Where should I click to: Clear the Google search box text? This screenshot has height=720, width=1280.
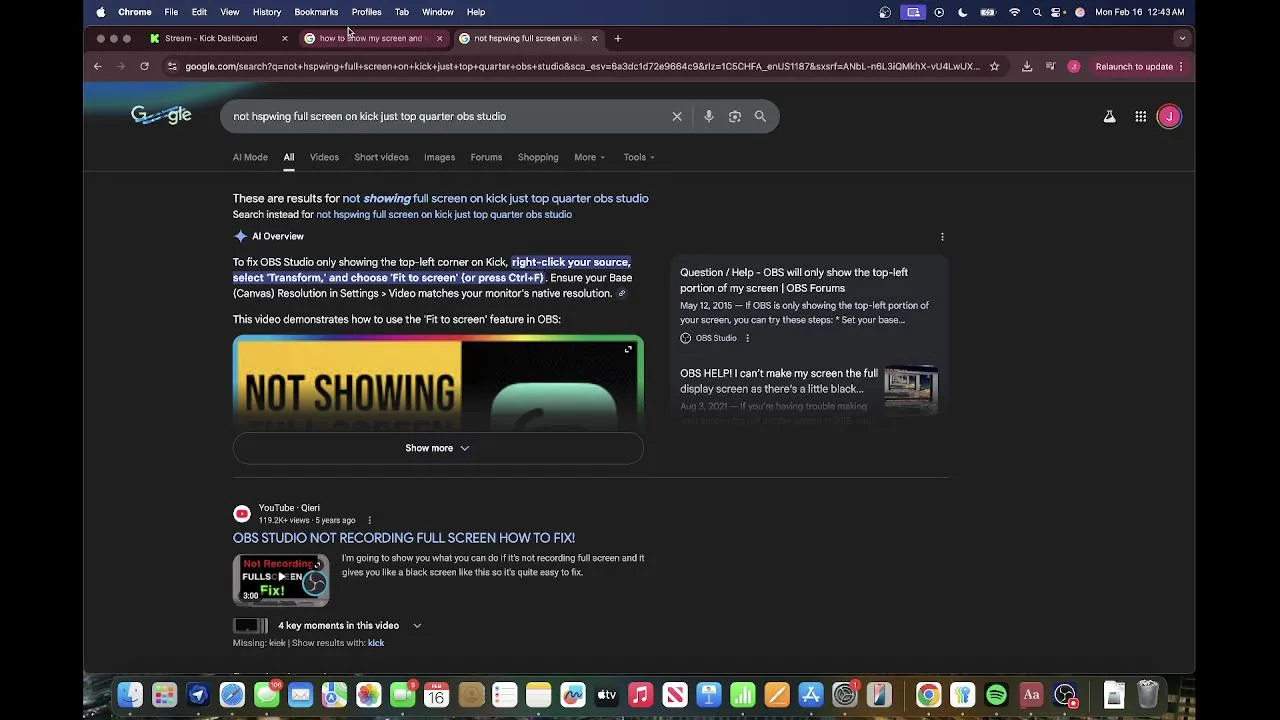(677, 116)
